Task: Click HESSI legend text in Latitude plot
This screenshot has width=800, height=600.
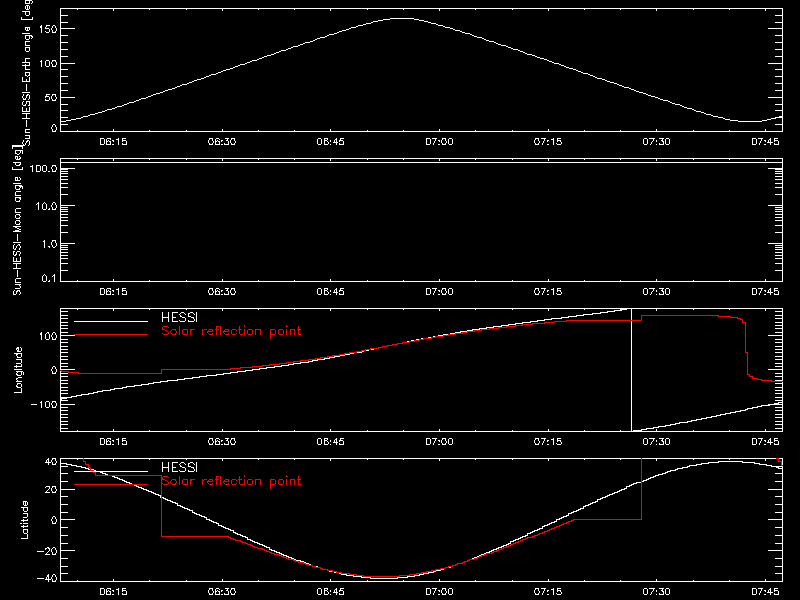Action: click(179, 467)
